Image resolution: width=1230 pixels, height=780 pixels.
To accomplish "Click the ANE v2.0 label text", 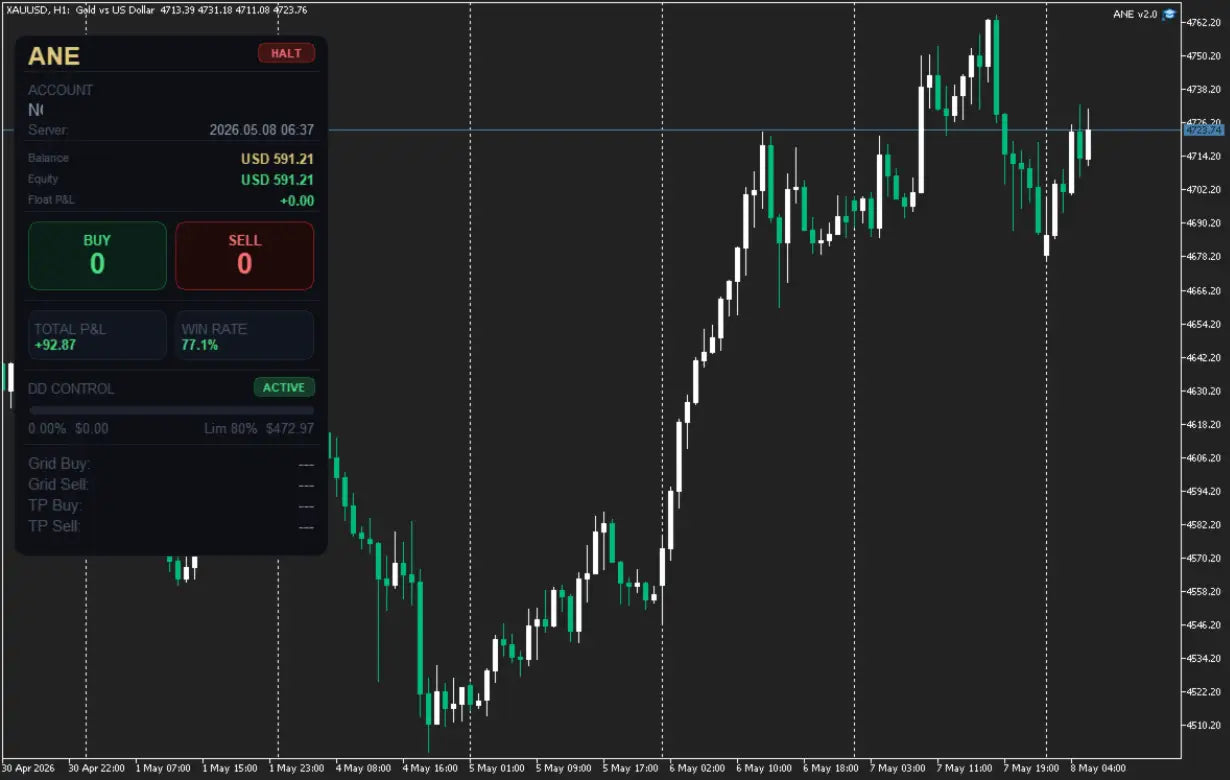I will (x=1135, y=14).
